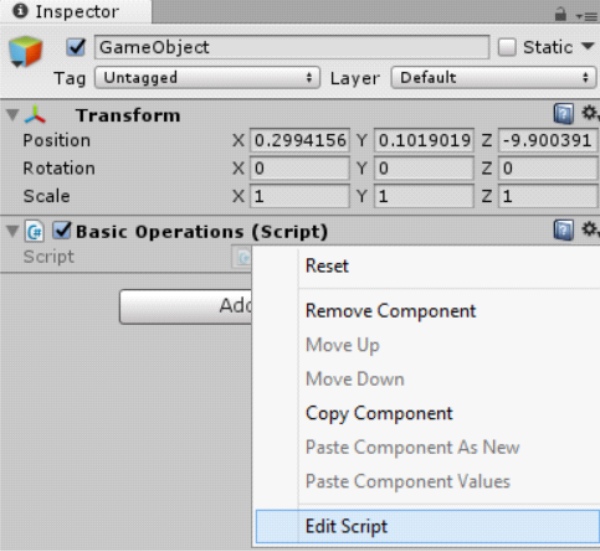Open Transform component gear settings
This screenshot has height=551, width=600.
tap(590, 113)
